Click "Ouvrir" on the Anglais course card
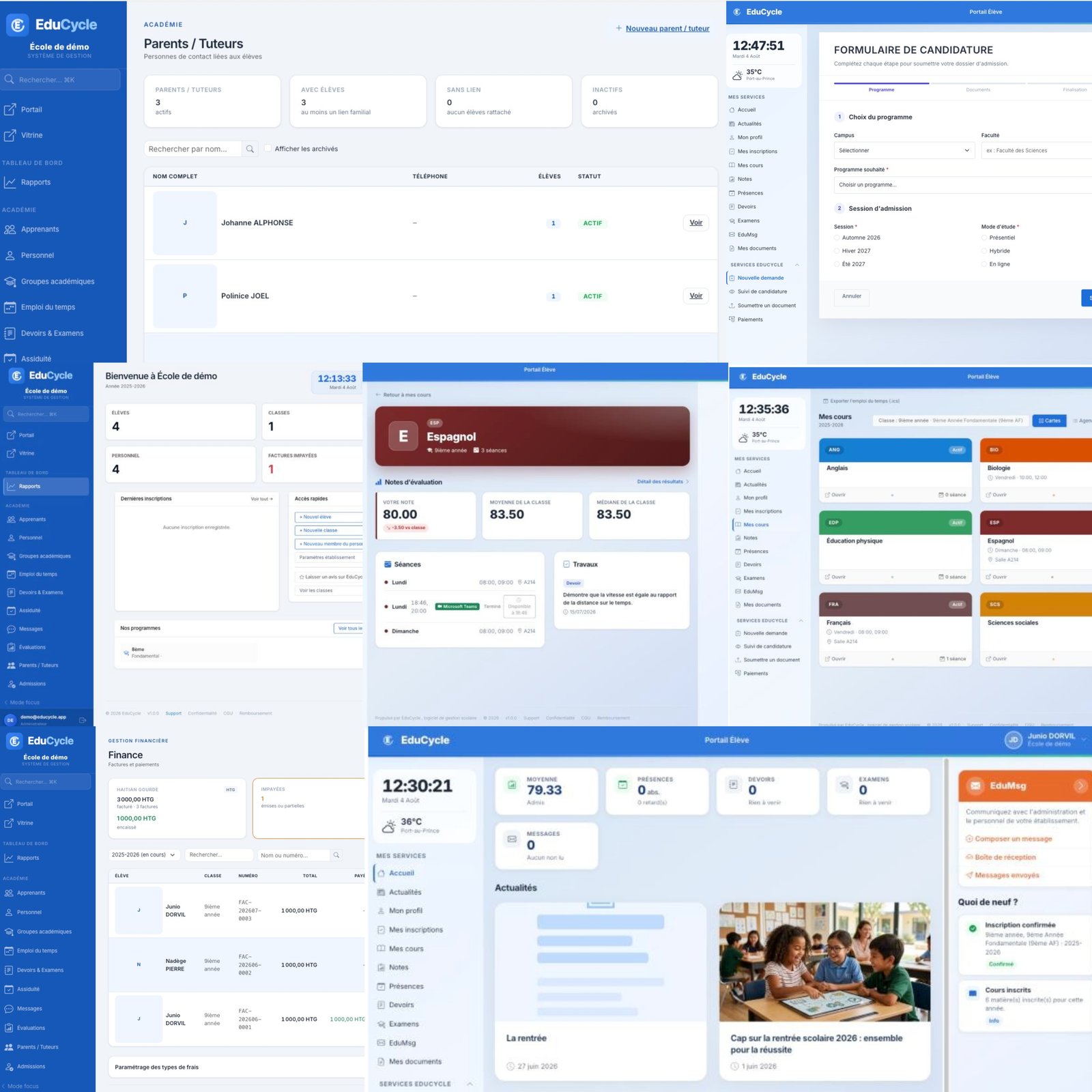 (x=835, y=495)
